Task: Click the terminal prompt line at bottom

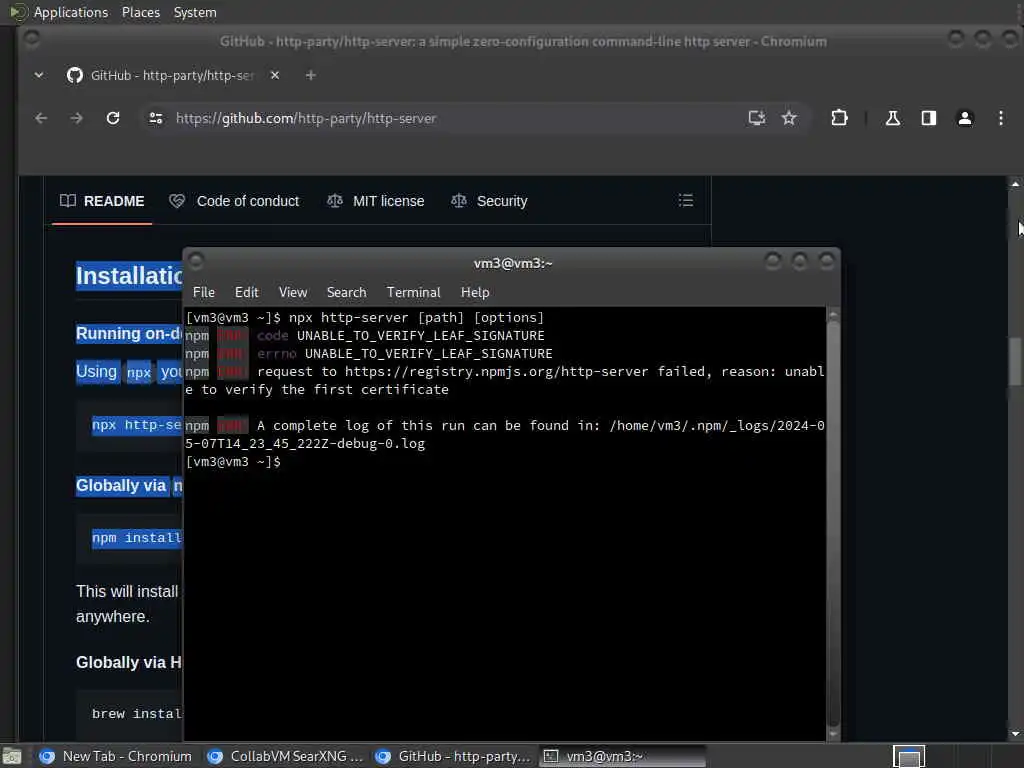Action: point(233,462)
